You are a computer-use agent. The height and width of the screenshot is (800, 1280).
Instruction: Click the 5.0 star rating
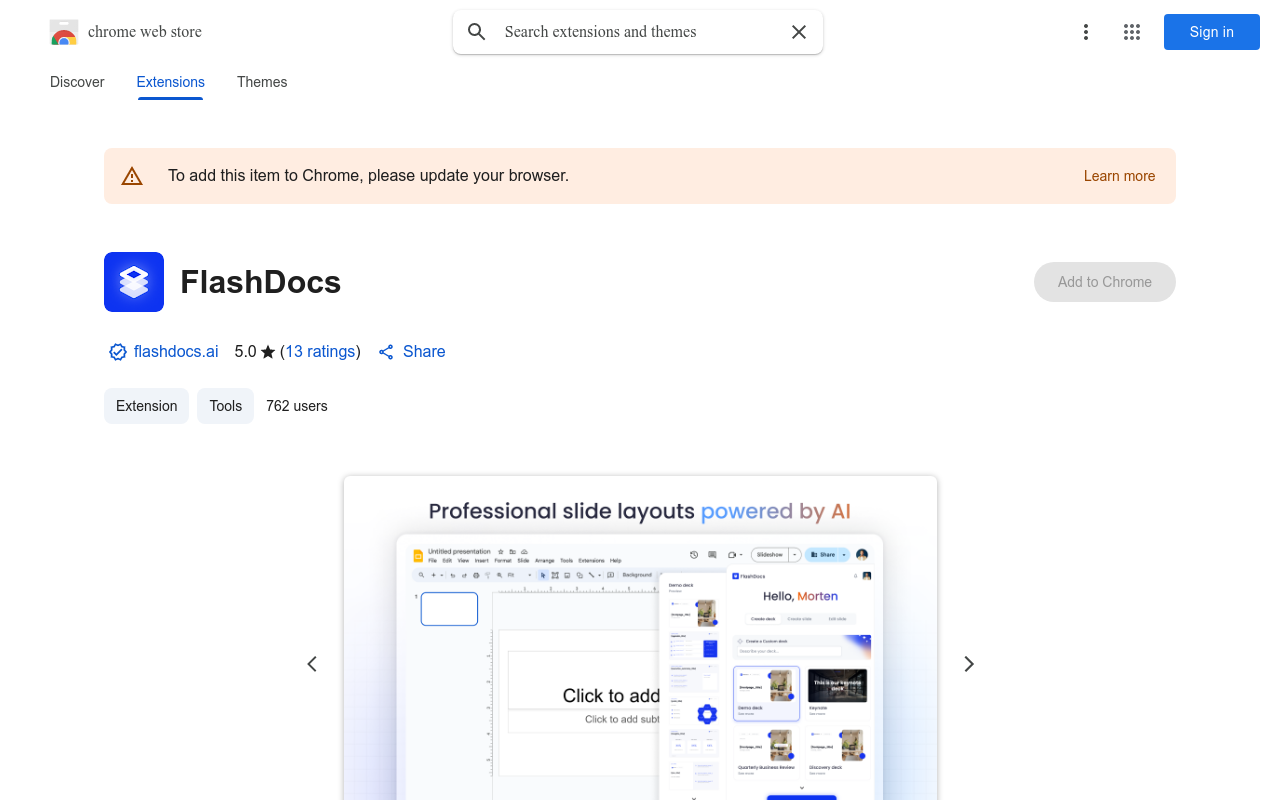tap(255, 352)
